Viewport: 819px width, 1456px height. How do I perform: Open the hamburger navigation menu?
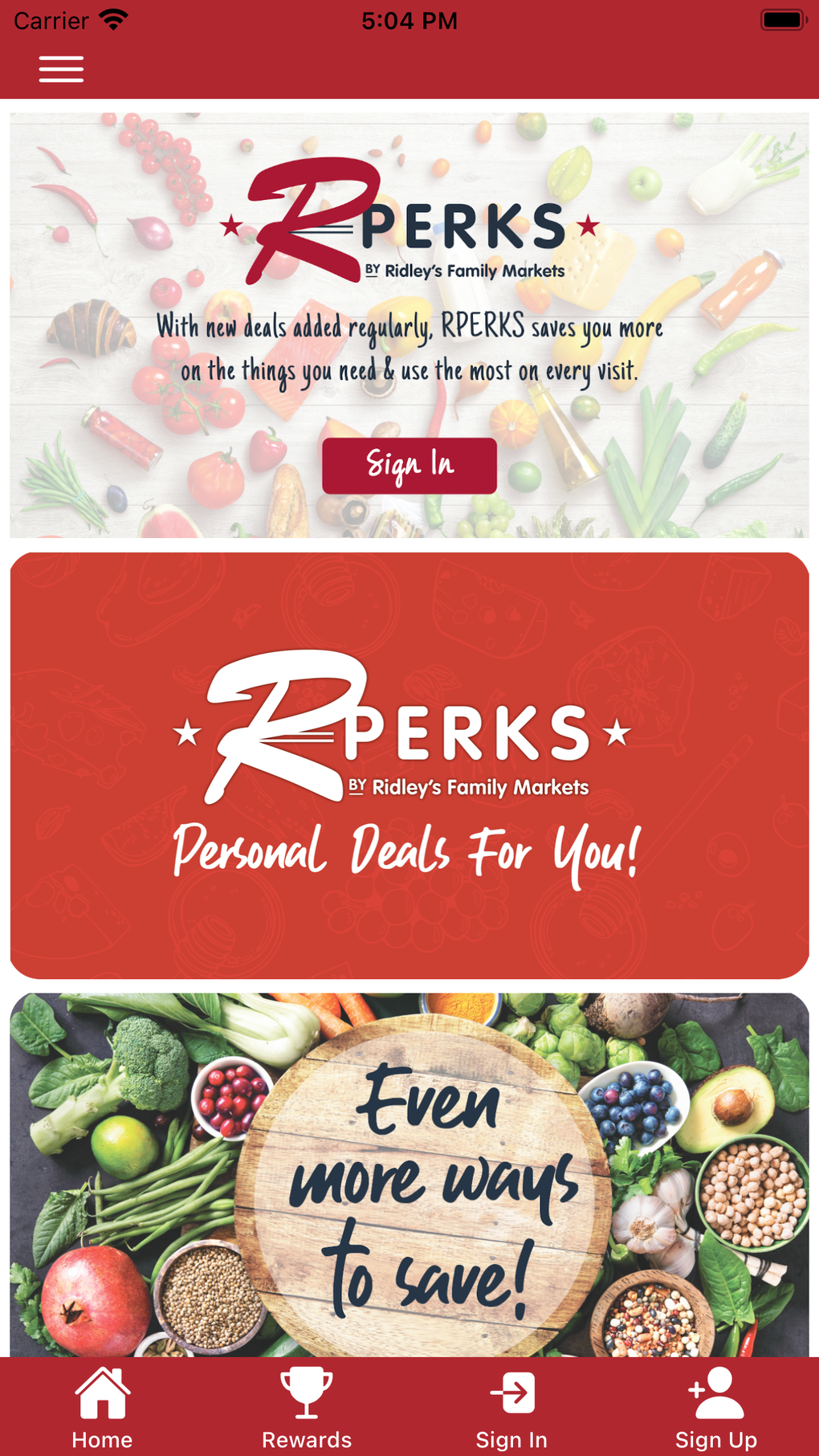pos(61,69)
